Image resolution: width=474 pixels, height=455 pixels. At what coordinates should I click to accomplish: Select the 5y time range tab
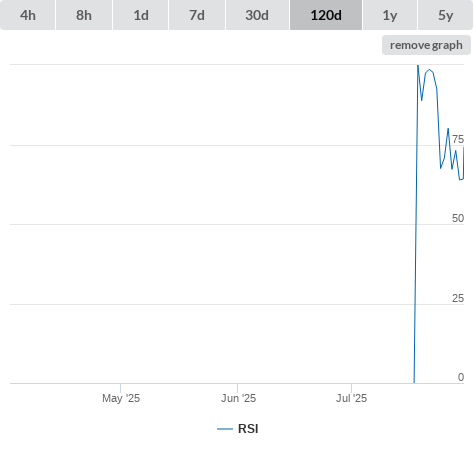[446, 15]
